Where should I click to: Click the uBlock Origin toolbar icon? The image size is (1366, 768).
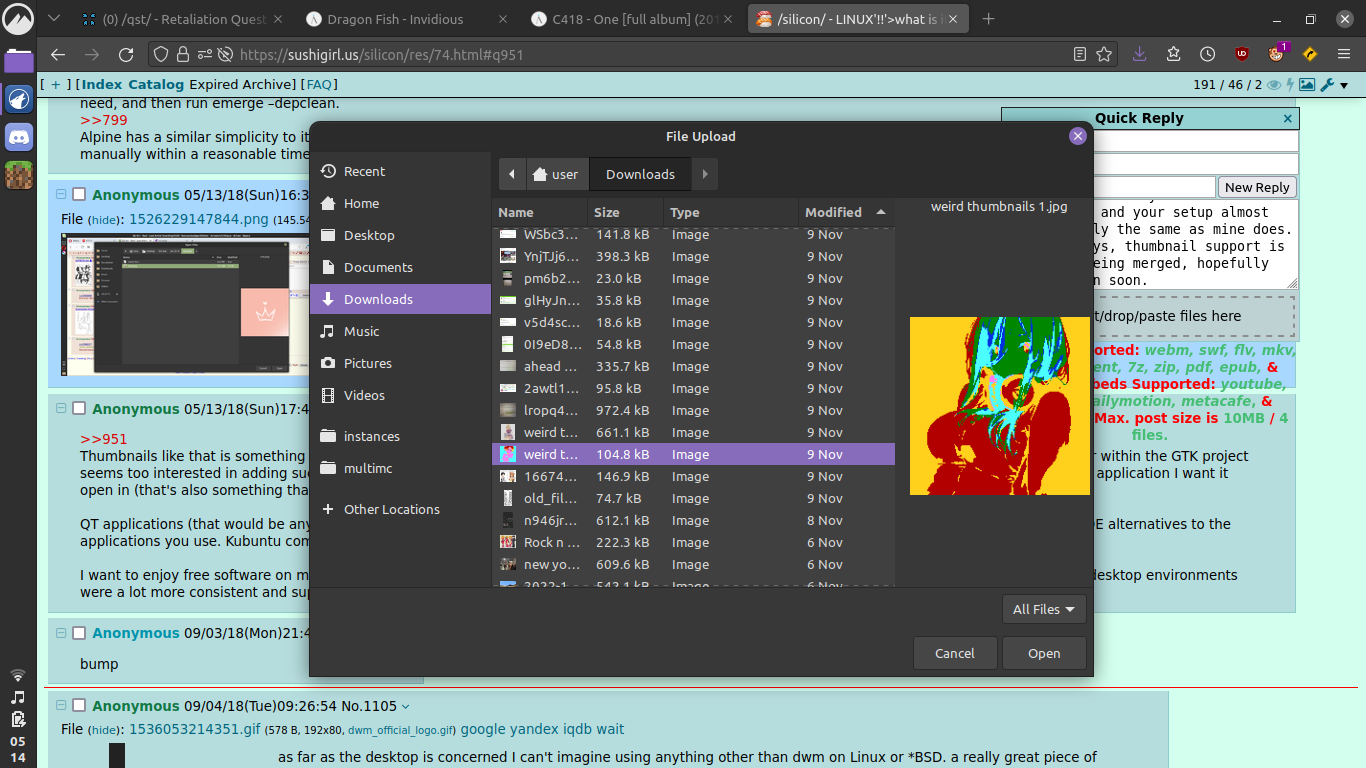coord(1241,54)
